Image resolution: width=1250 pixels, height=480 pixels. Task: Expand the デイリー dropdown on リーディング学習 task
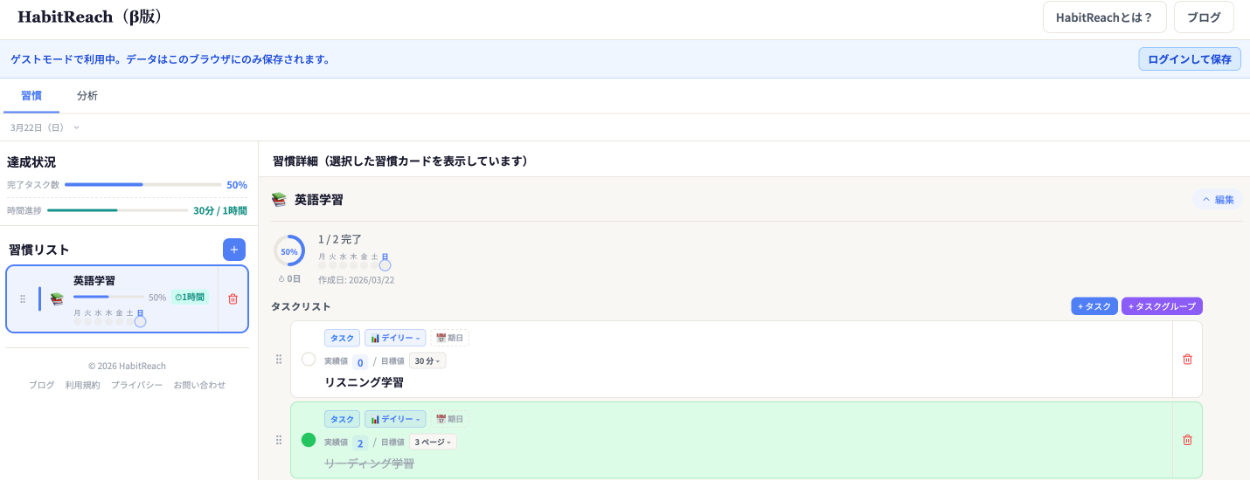coord(395,419)
